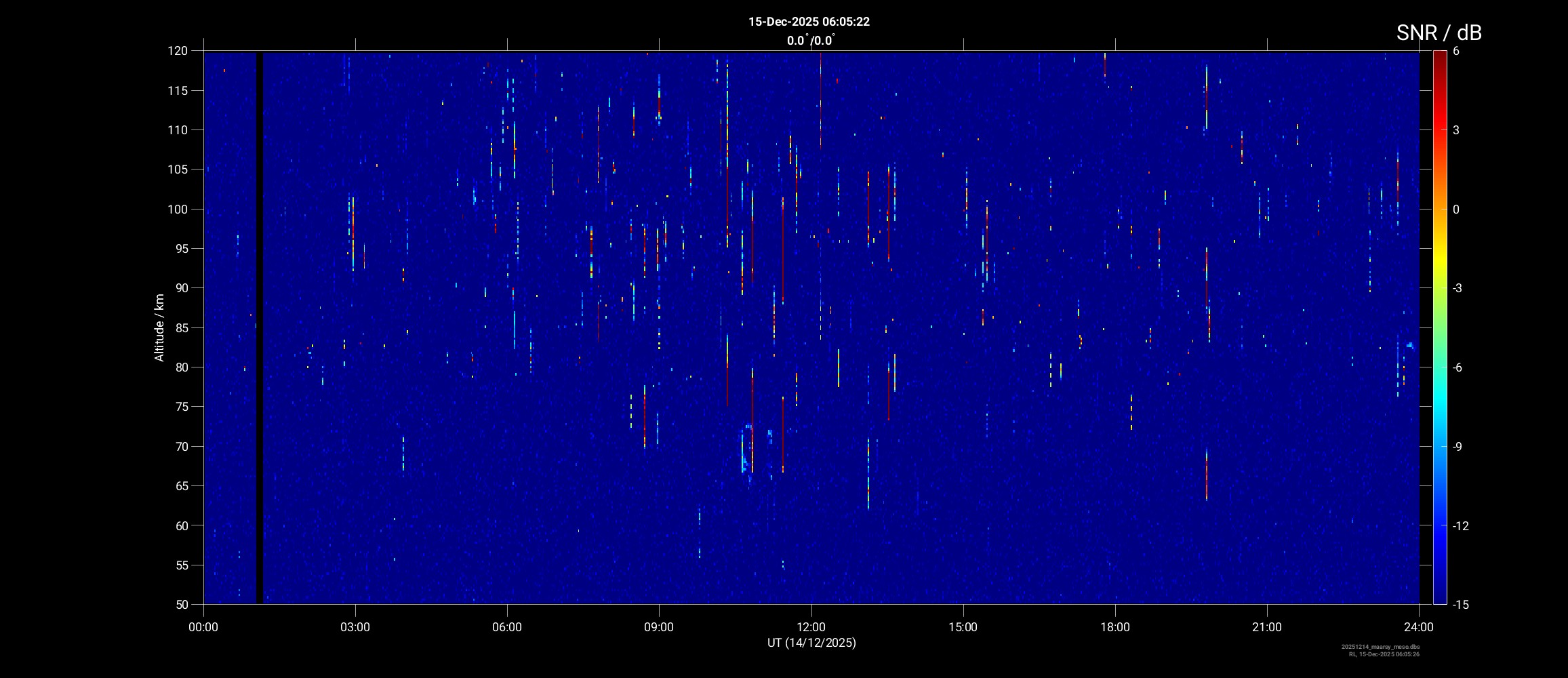
Task: Select the 06:00 time axis label
Action: click(507, 627)
